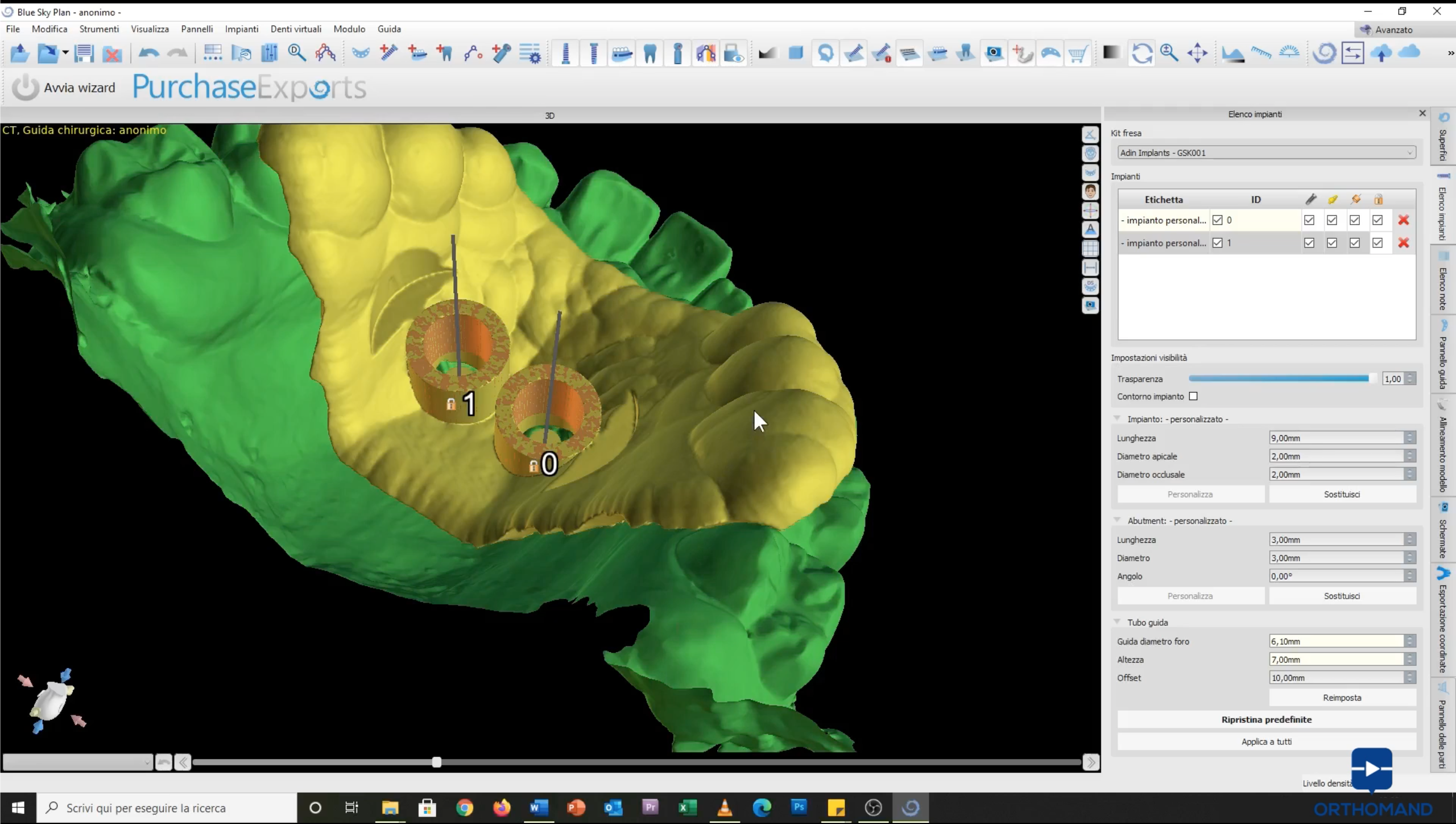Viewport: 1456px width, 824px height.
Task: Toggle the Contorno impianto checkbox
Action: (1193, 396)
